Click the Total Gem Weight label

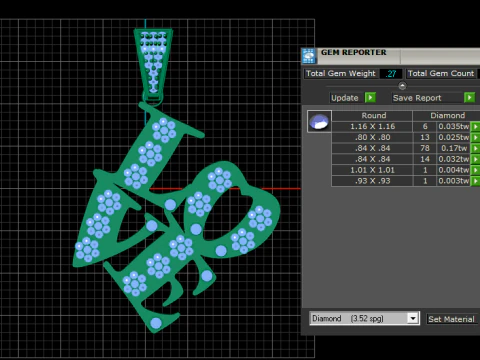click(x=341, y=73)
